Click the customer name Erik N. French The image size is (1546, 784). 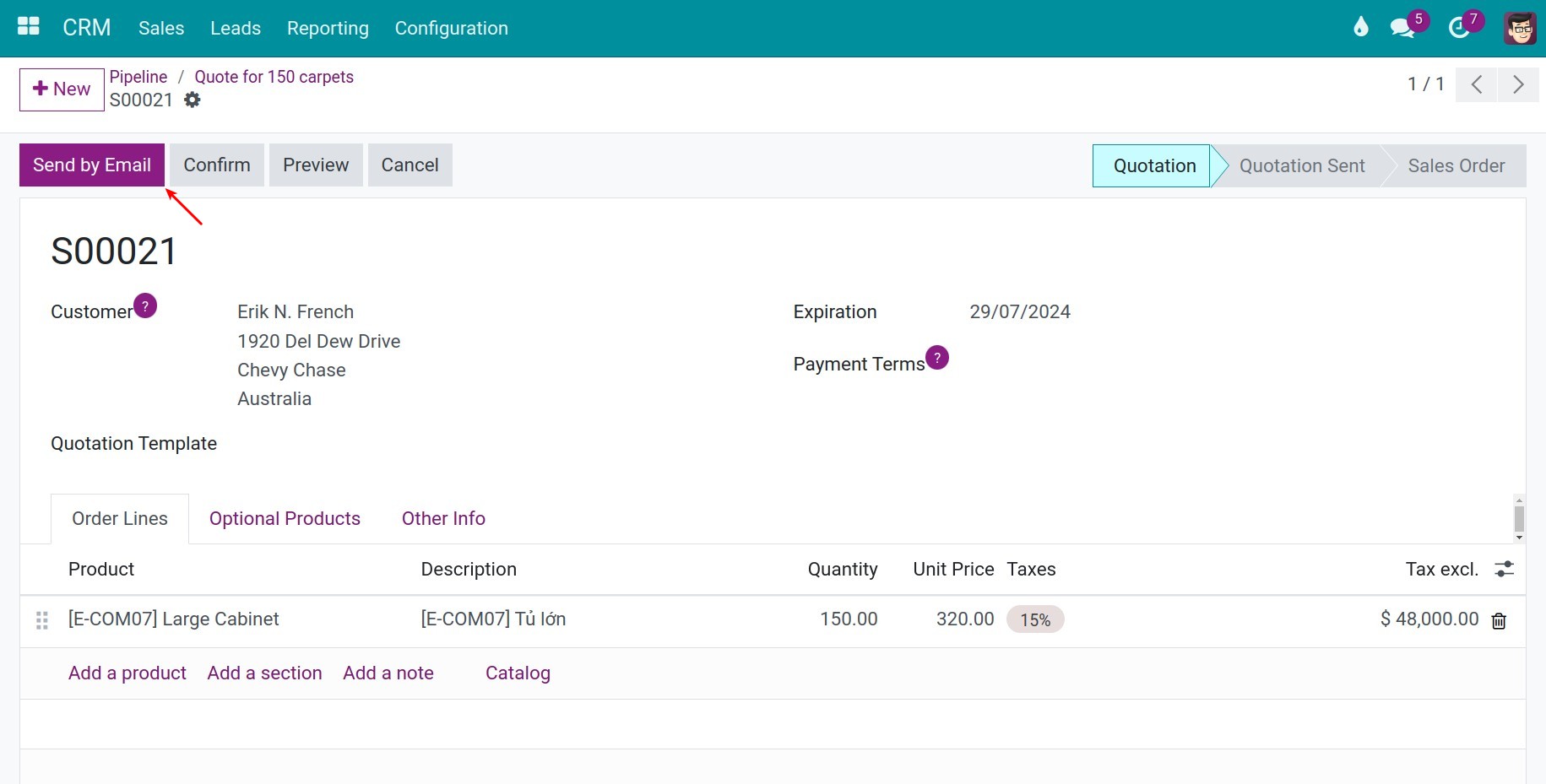coord(296,312)
